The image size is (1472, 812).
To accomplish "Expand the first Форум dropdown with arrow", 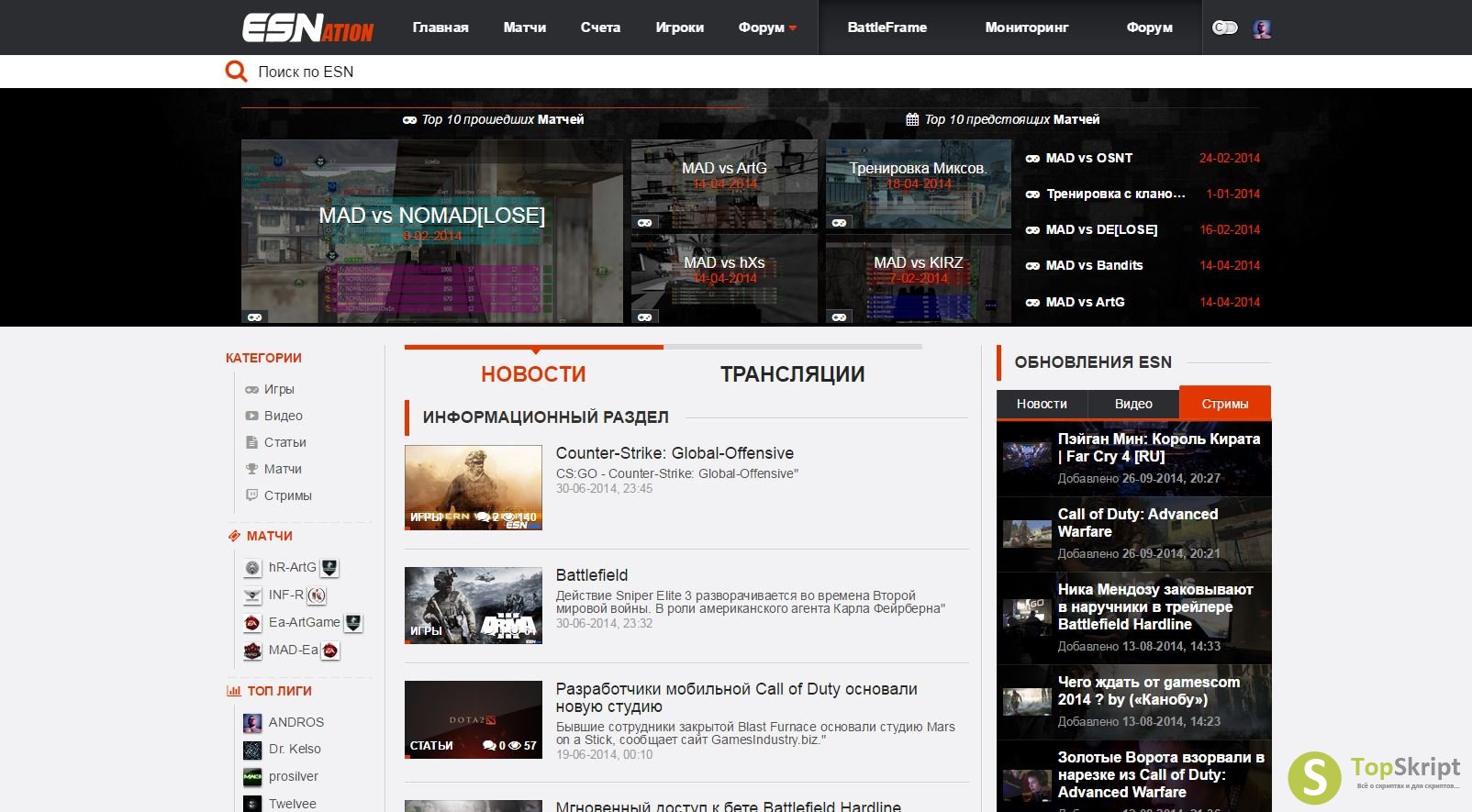I will [x=767, y=28].
